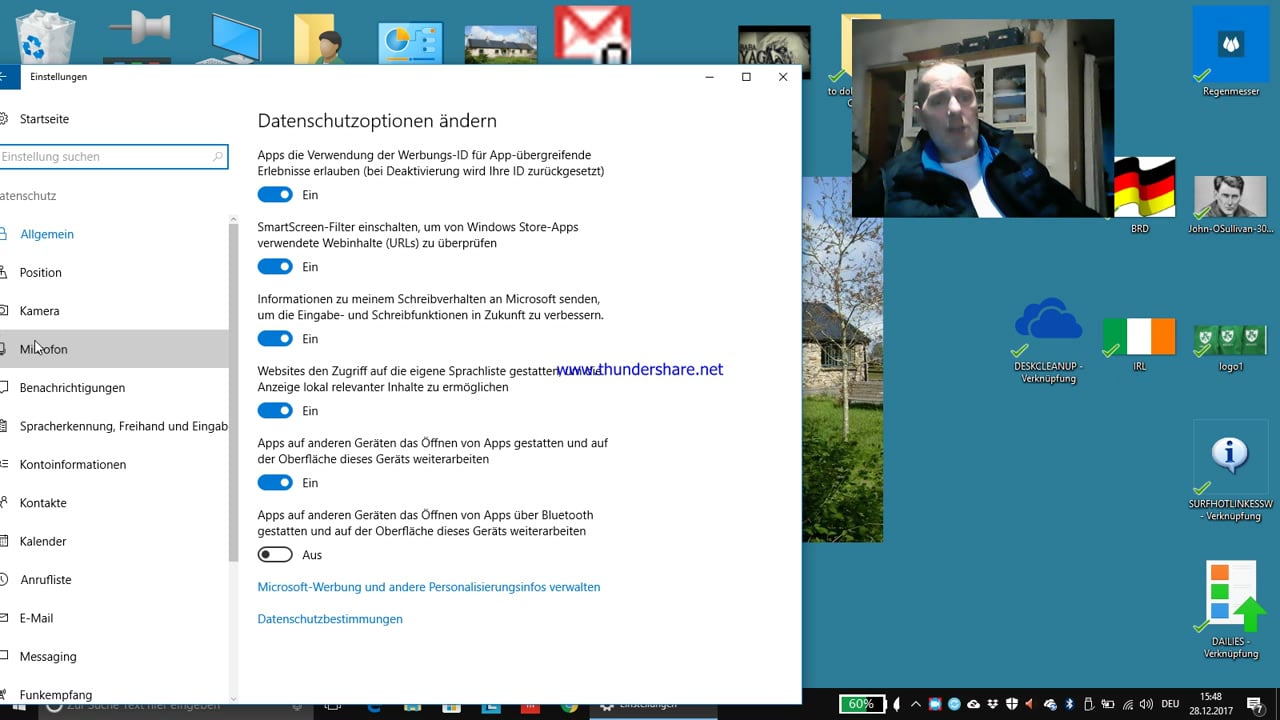
Task: Turn off the SmartScreen-Filter switch
Action: (275, 267)
